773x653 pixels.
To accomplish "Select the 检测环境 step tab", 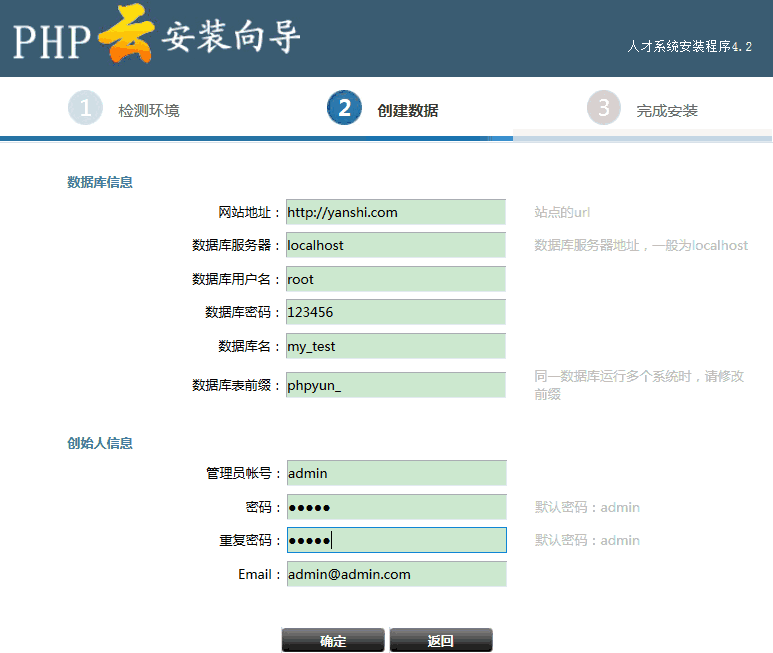I will 149,110.
